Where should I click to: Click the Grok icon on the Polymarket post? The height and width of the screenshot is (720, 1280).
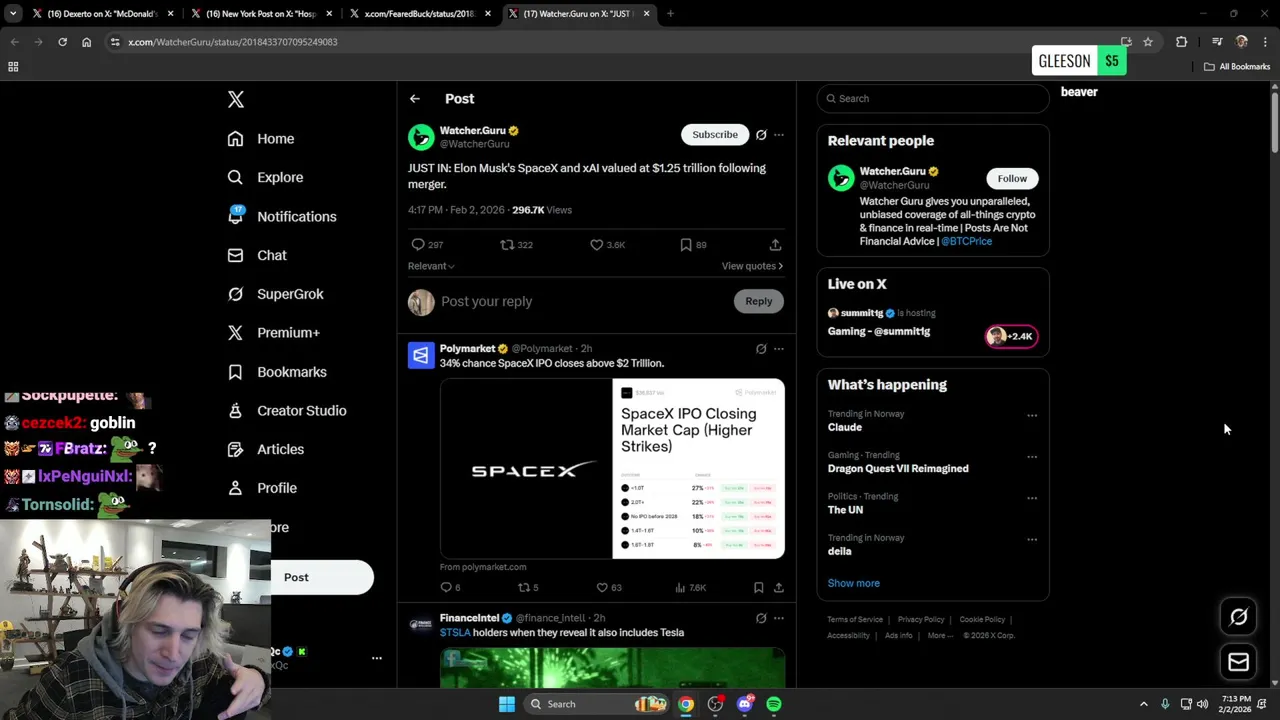[x=761, y=349]
